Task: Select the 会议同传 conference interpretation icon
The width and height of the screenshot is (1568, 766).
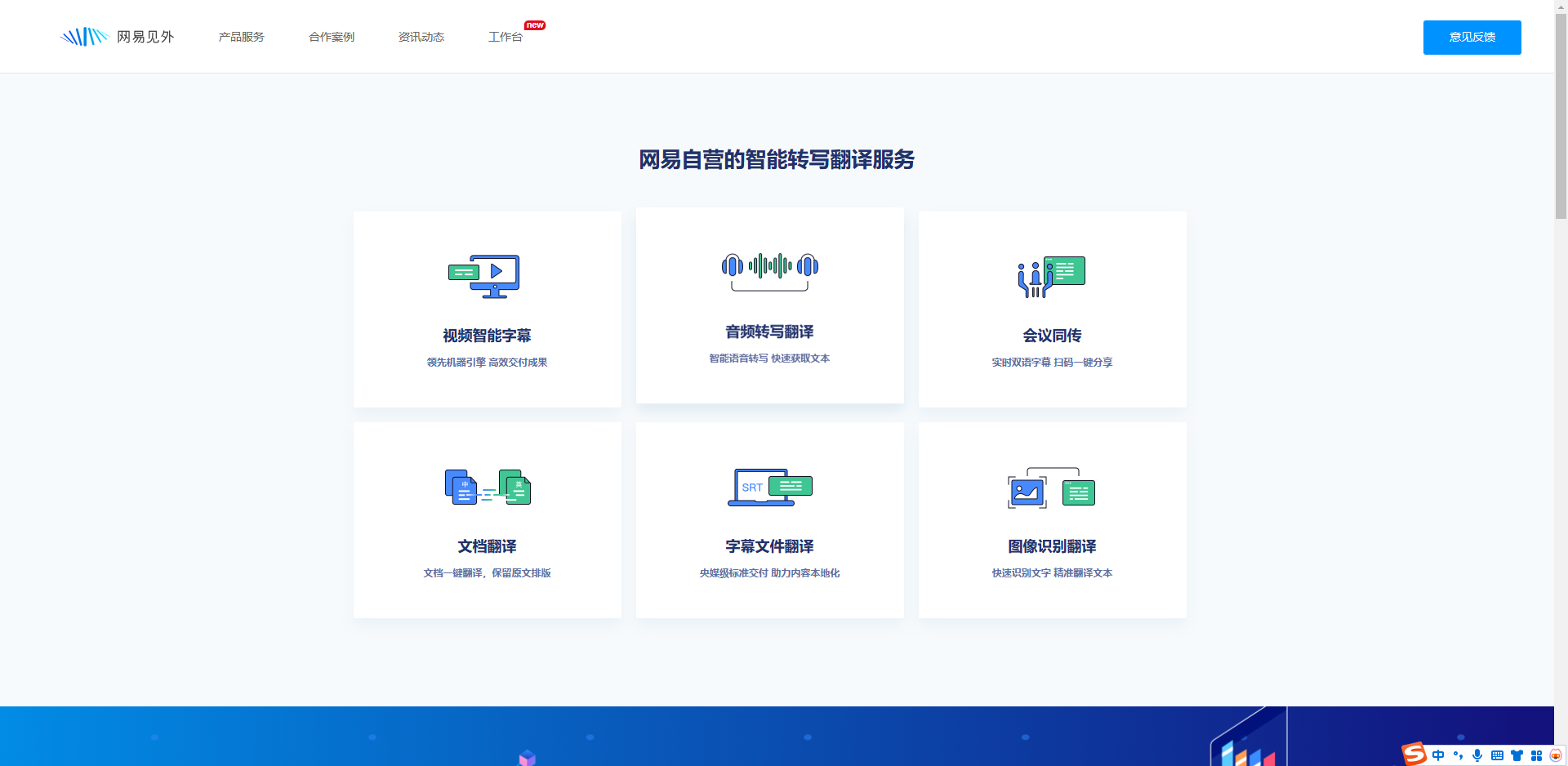Action: point(1052,275)
